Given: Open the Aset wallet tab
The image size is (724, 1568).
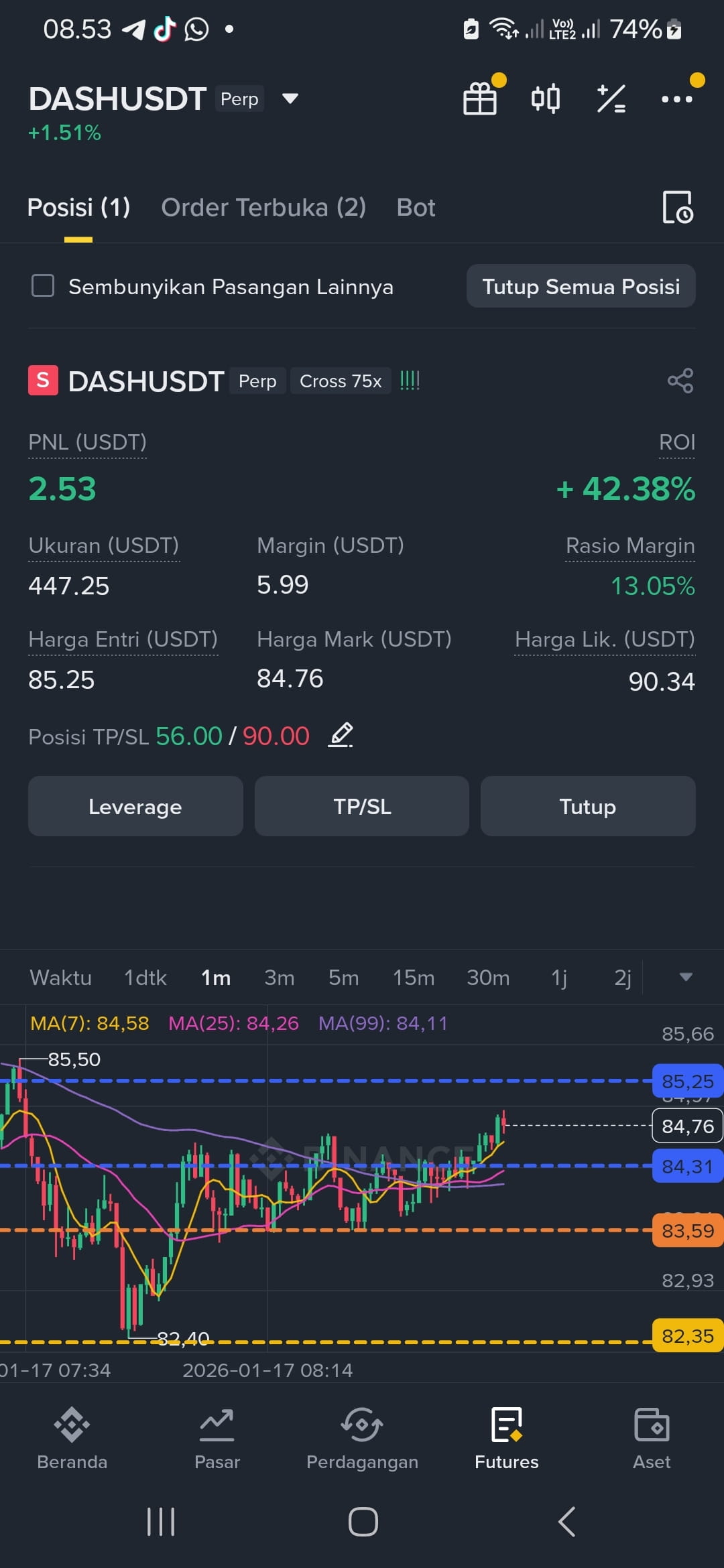Looking at the screenshot, I should coord(652,1439).
